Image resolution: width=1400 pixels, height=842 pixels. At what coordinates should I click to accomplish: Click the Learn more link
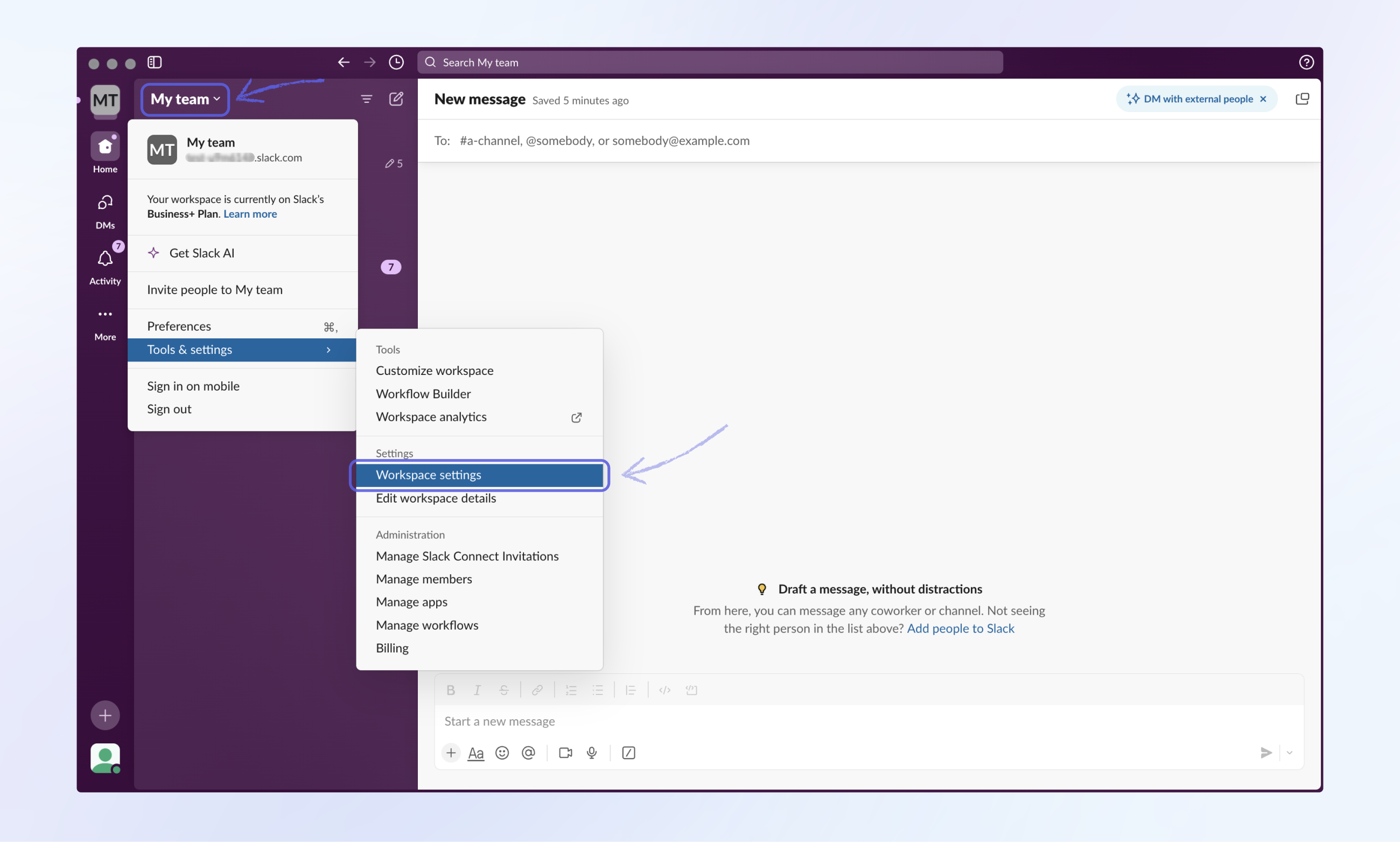(250, 214)
